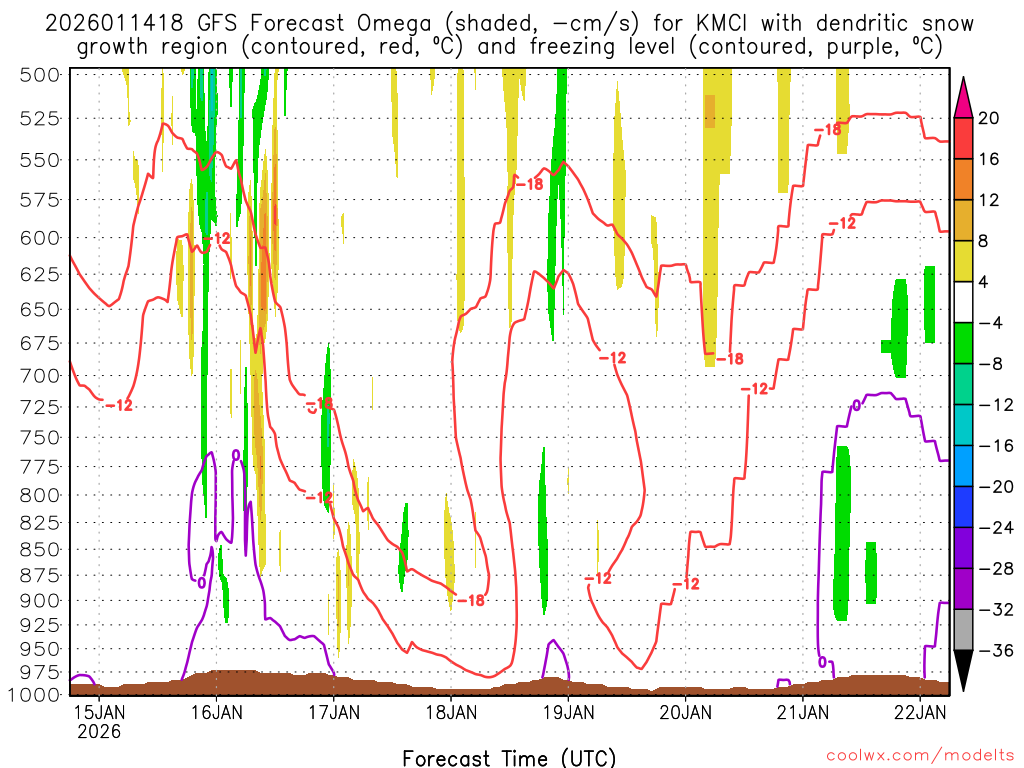Click the colorbar label -36
The height and width of the screenshot is (768, 1024).
click(996, 651)
